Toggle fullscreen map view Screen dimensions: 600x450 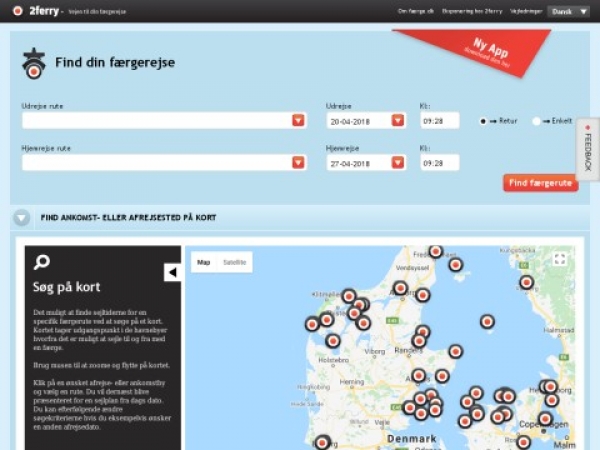tap(560, 259)
